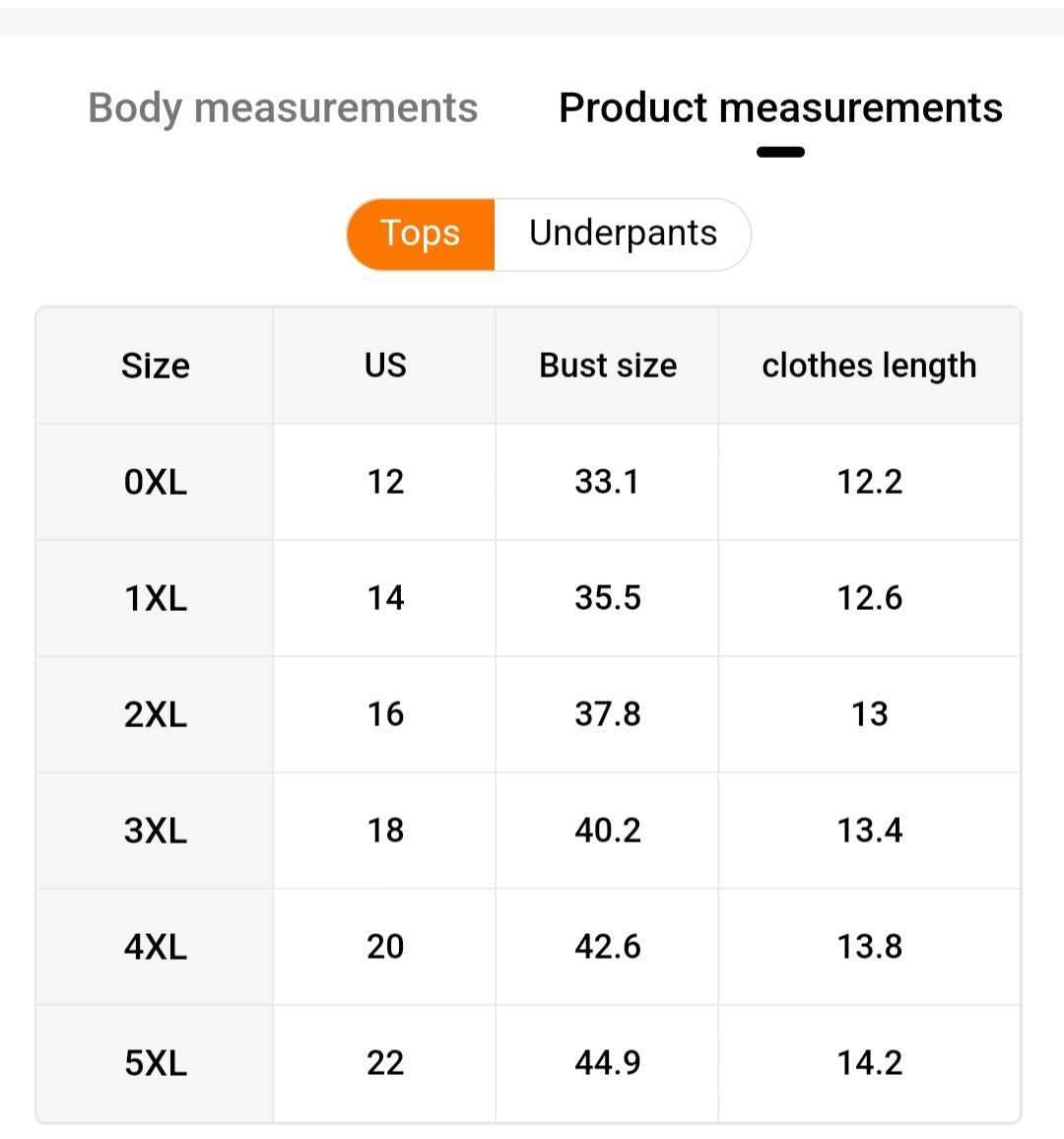The height and width of the screenshot is (1139, 1064).
Task: Click the Size column header
Action: (156, 366)
